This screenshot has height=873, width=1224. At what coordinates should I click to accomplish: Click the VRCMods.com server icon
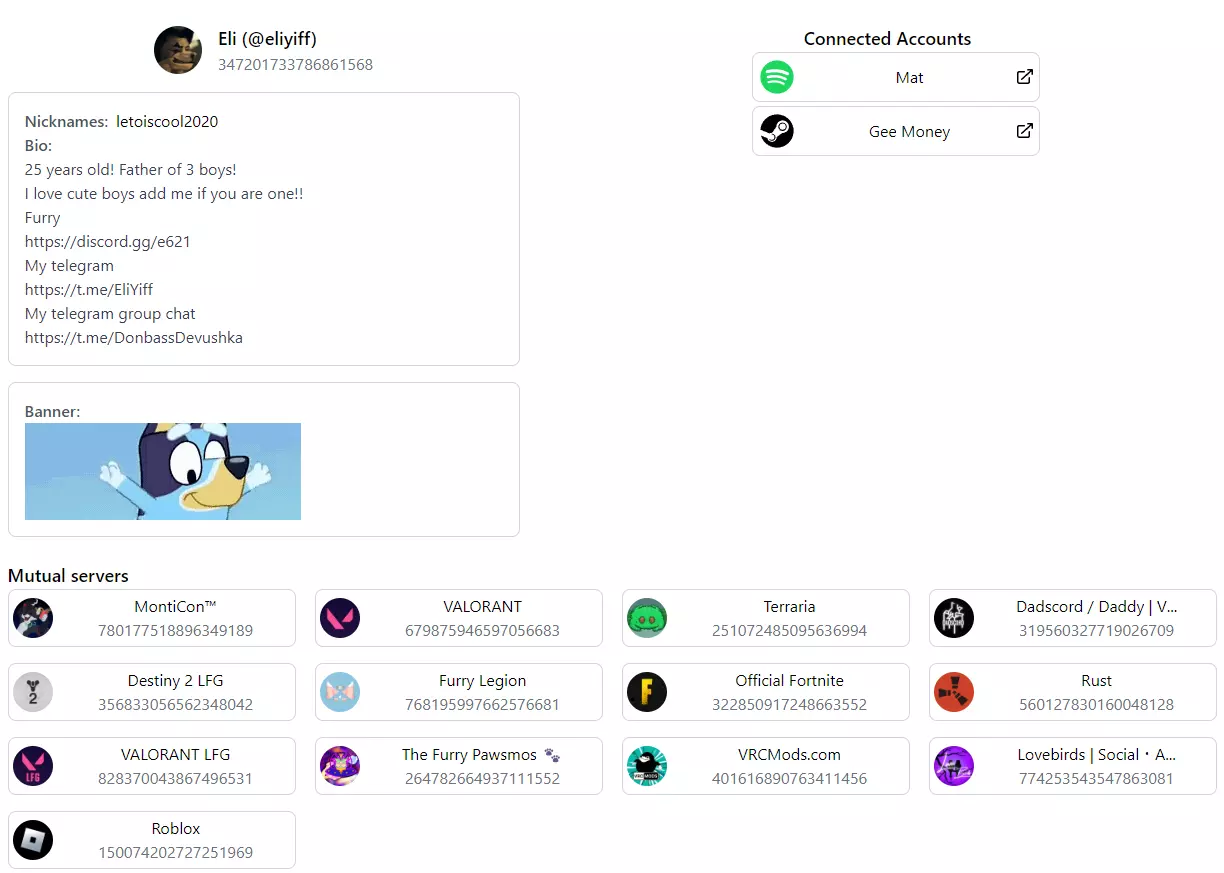647,766
